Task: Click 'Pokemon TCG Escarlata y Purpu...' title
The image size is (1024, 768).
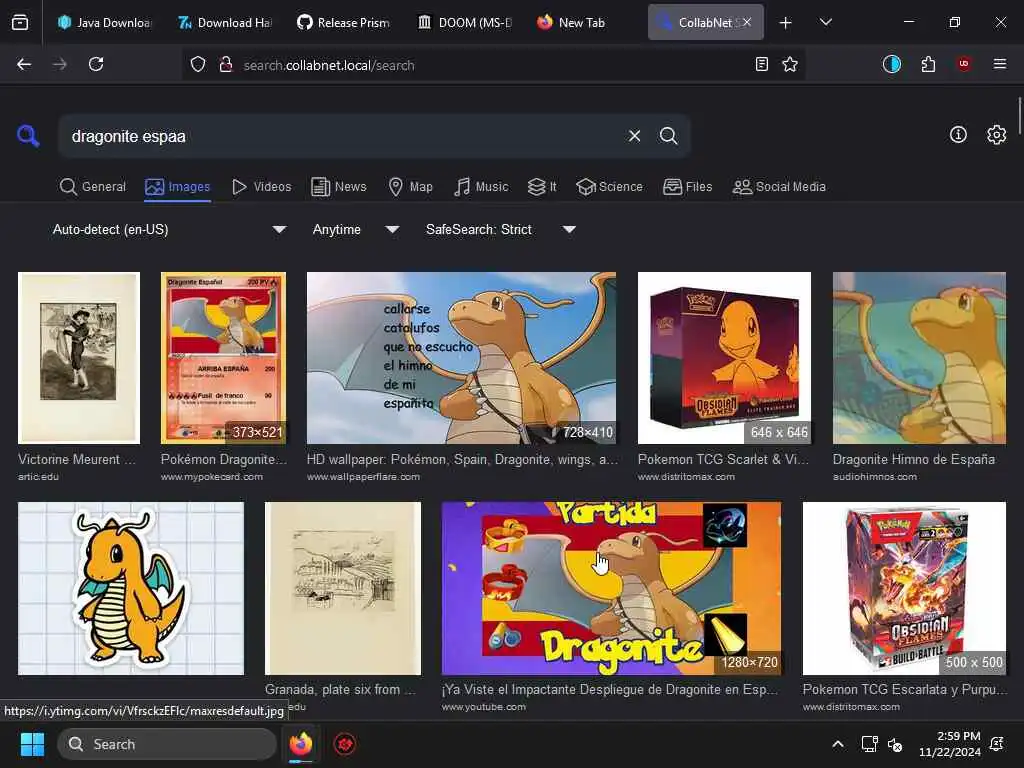Action: point(904,689)
